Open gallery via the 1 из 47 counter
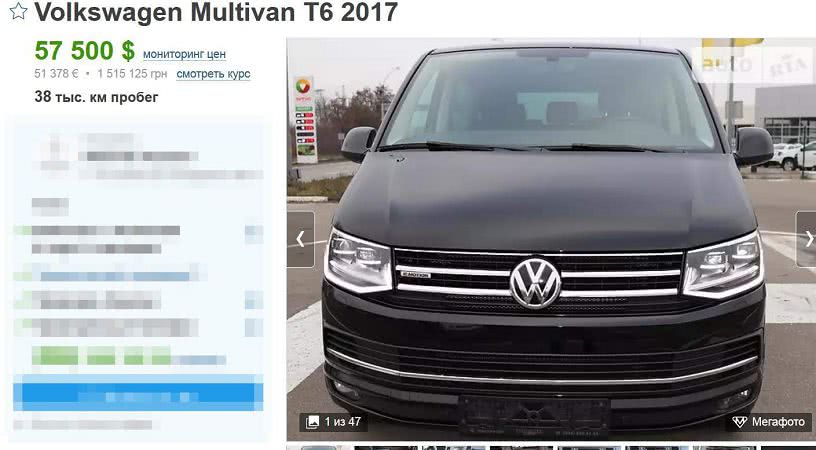816x450 pixels. (334, 422)
